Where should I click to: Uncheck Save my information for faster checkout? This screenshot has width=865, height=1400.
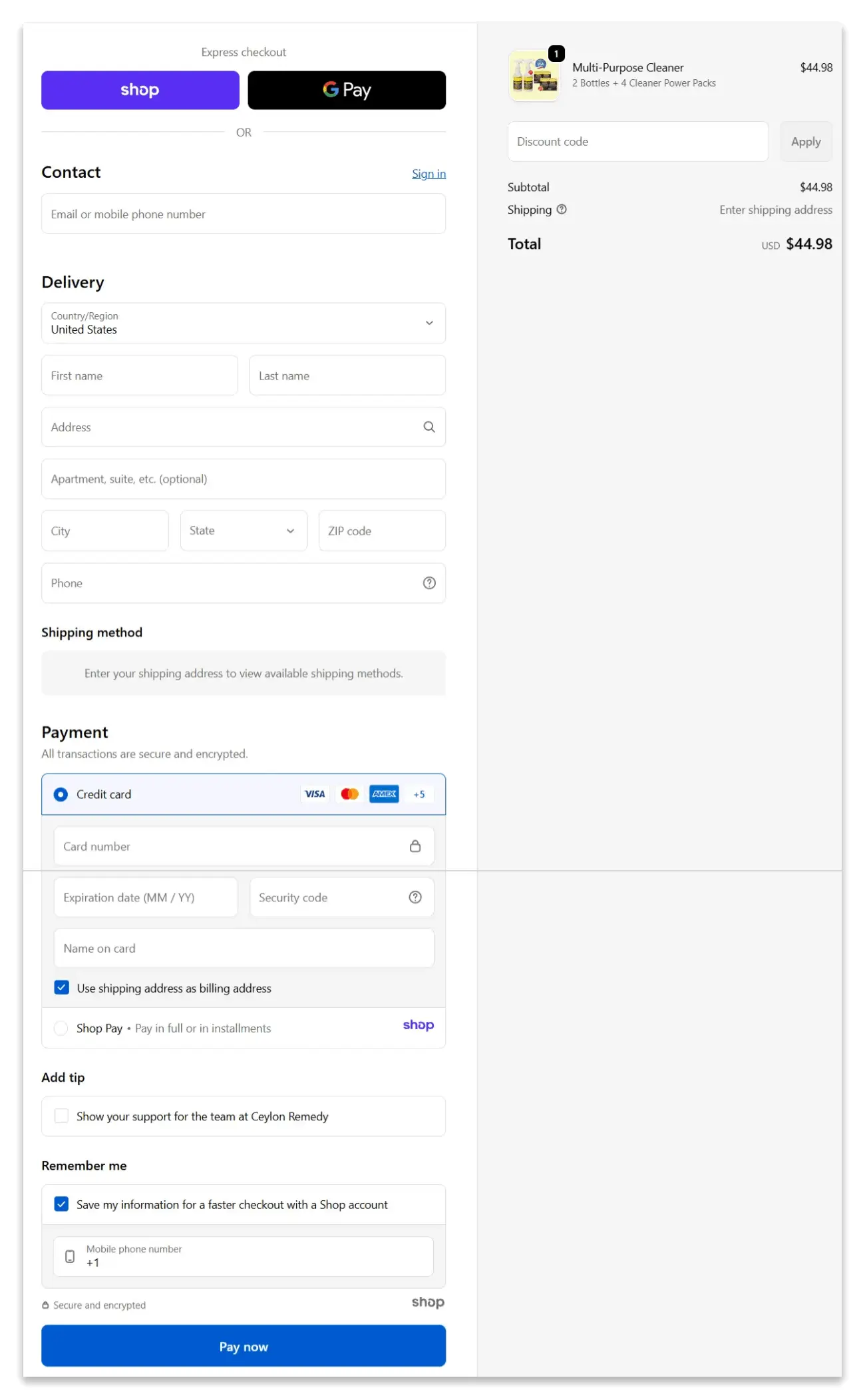pos(62,1204)
